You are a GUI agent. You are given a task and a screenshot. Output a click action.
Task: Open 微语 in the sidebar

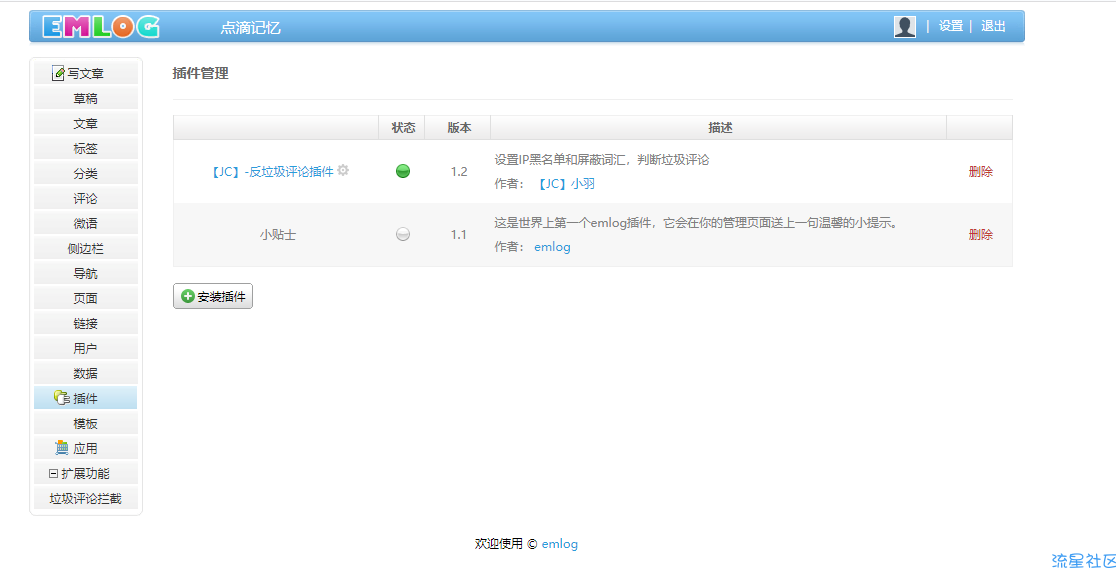[85, 223]
